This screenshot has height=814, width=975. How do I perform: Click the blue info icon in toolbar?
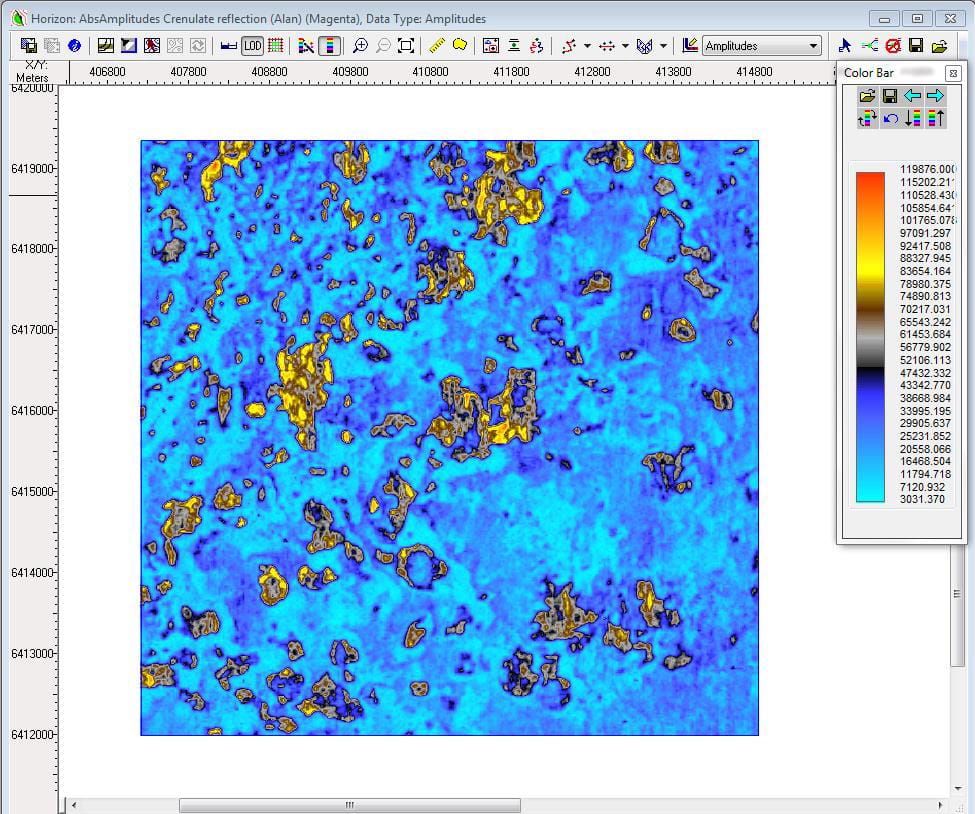pyautogui.click(x=74, y=46)
